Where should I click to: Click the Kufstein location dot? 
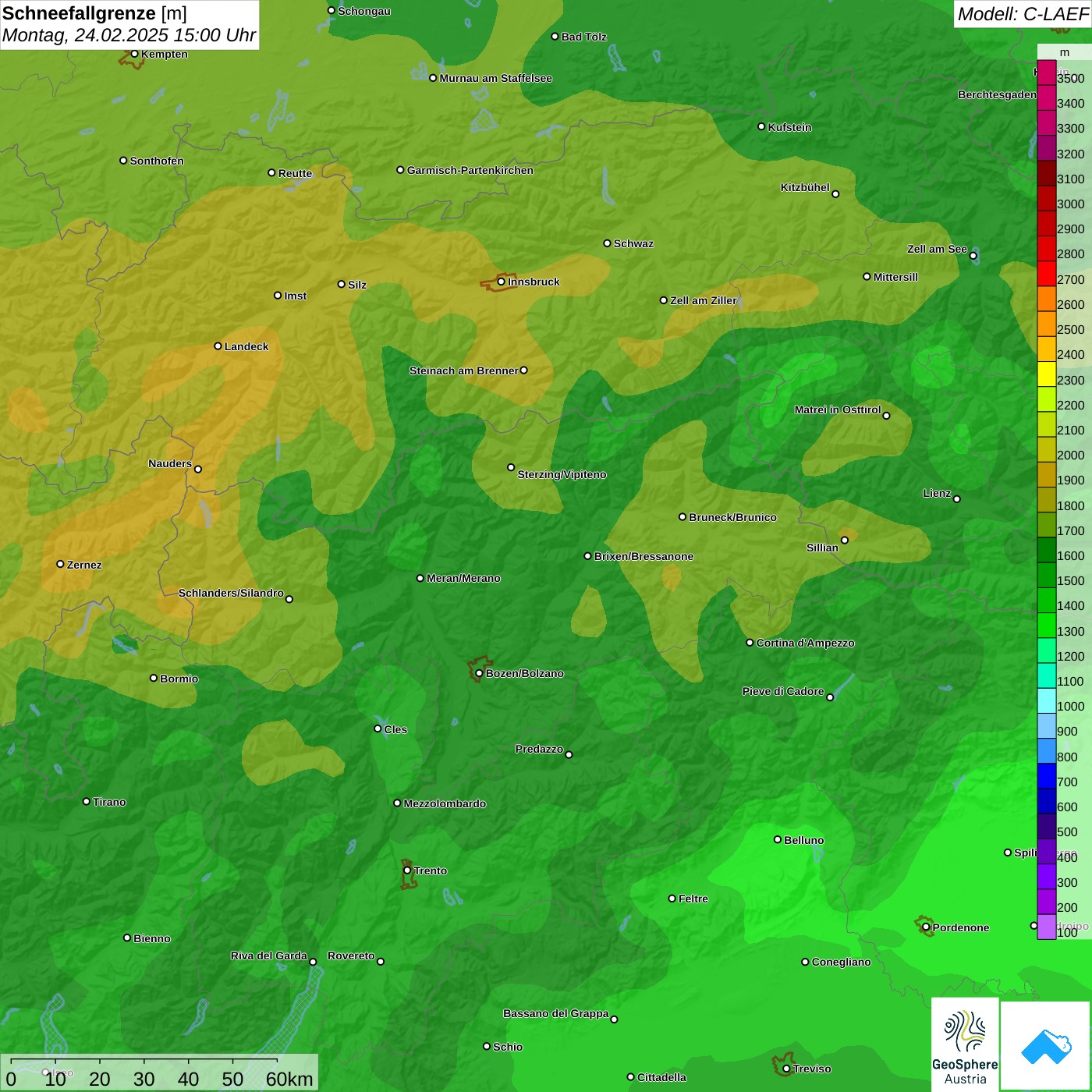pos(762,126)
